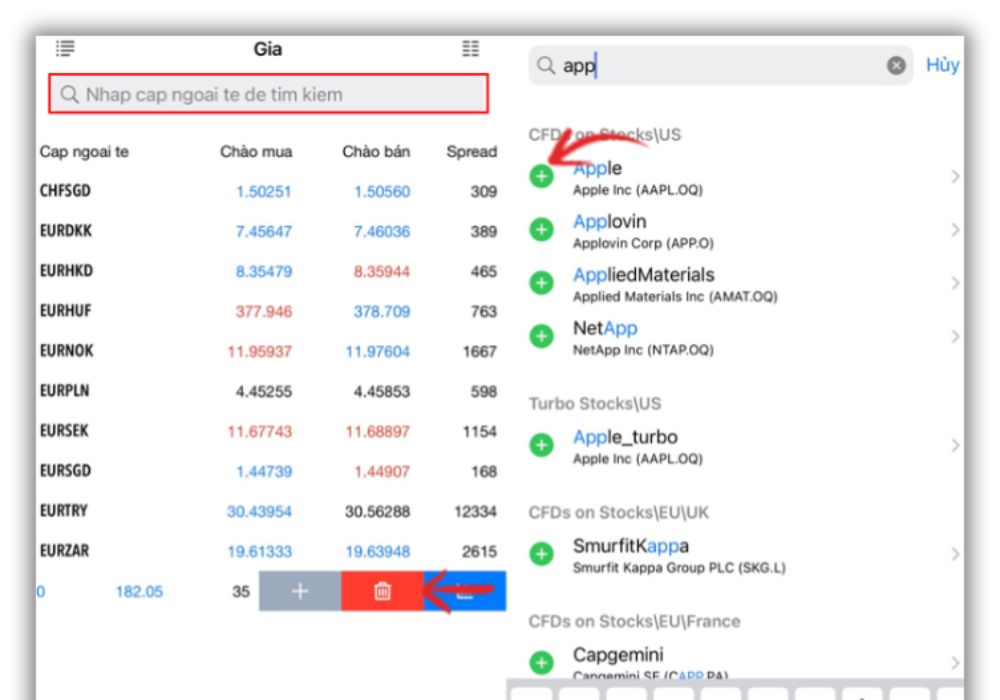The image size is (1000, 700).
Task: Select the EURDKK row
Action: pos(268,231)
